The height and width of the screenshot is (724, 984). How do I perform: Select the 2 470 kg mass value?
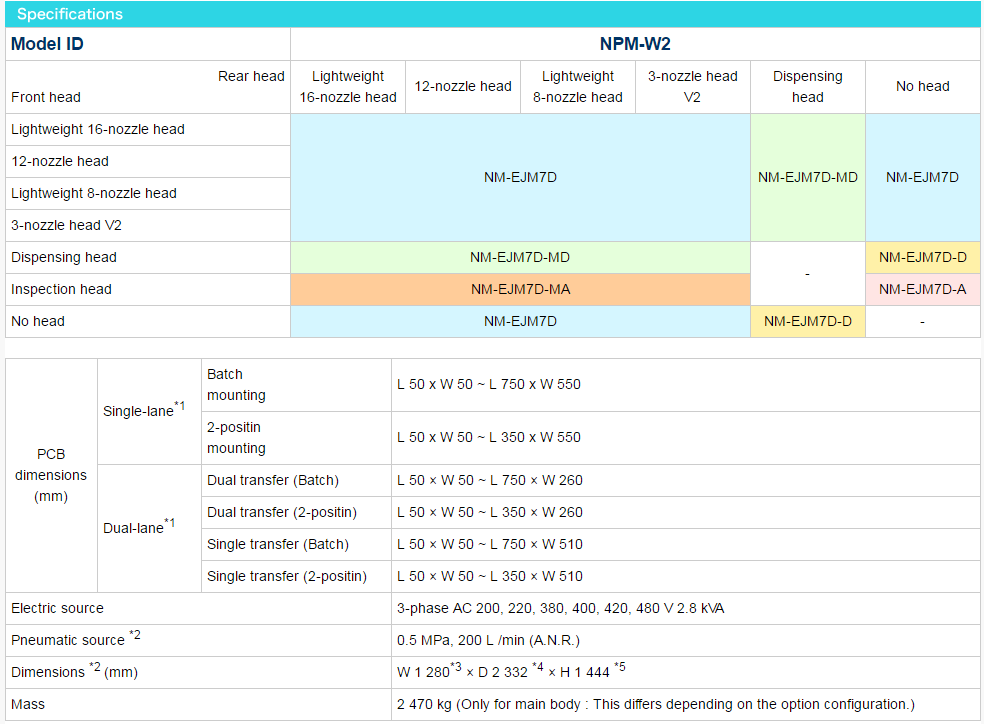(656, 705)
